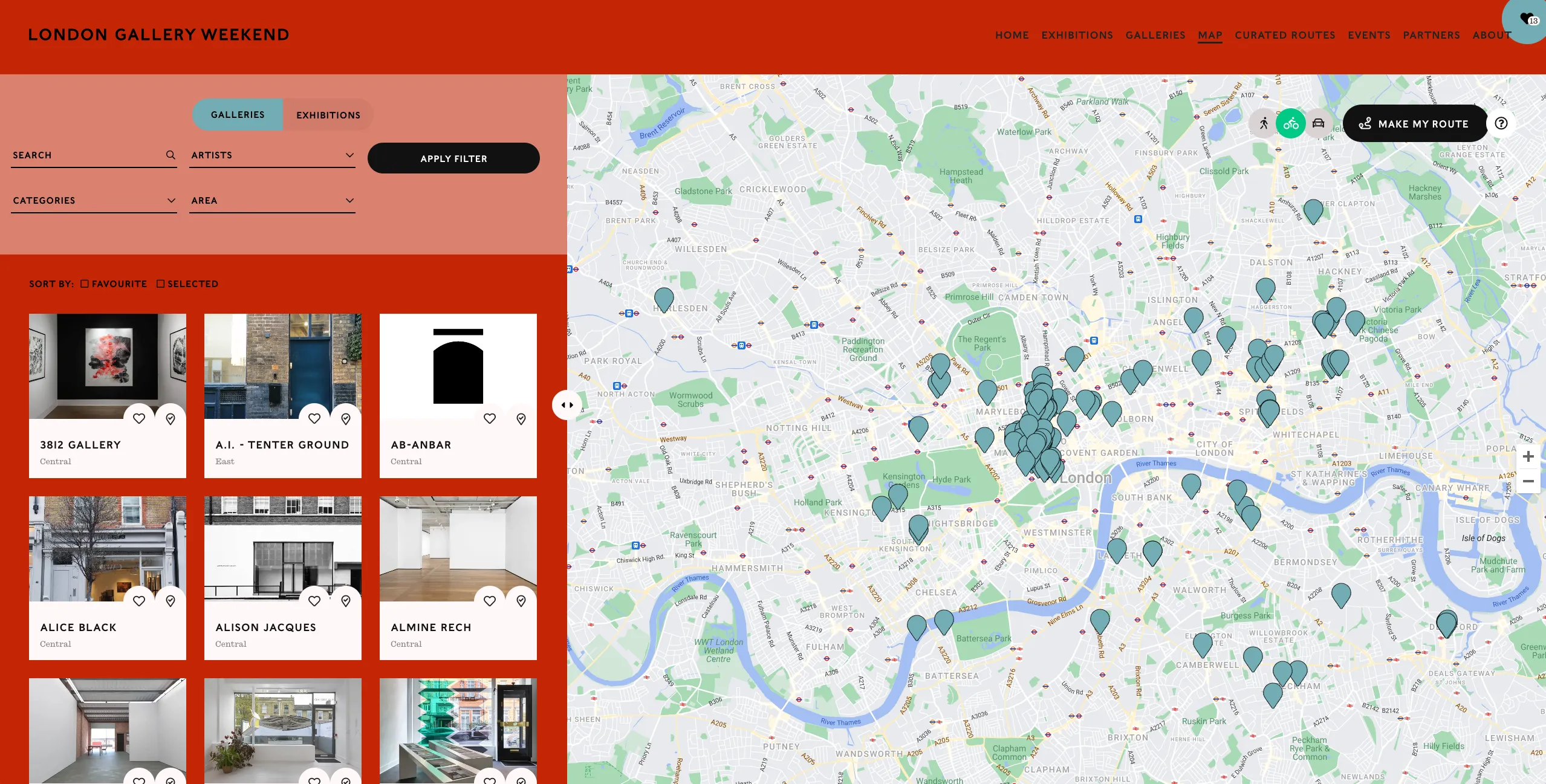Favourite the Alison Jacques gallery

[314, 601]
